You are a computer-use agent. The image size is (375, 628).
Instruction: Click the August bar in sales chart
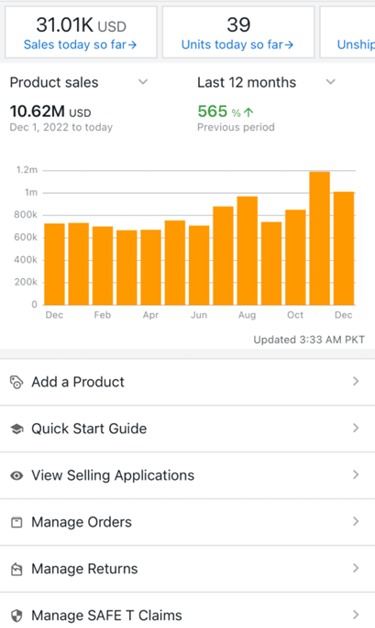(247, 251)
